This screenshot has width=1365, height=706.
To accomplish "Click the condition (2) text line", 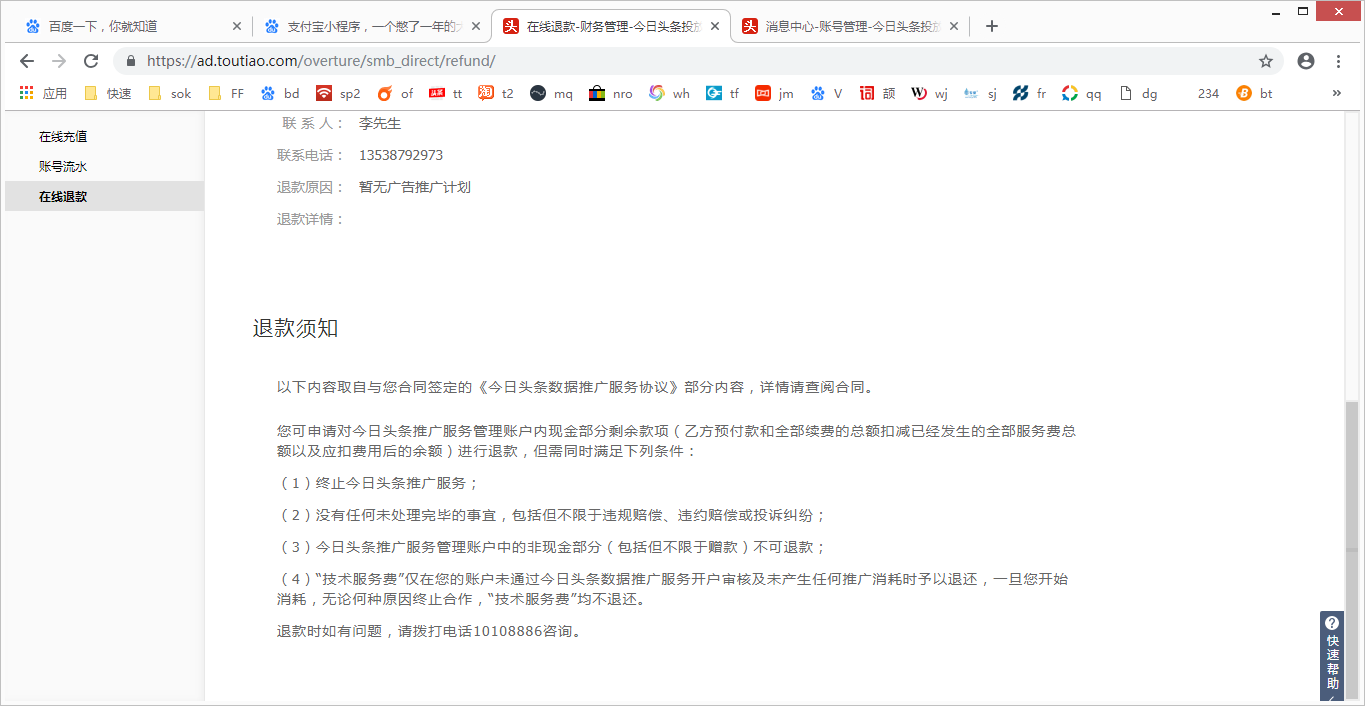I will [552, 515].
